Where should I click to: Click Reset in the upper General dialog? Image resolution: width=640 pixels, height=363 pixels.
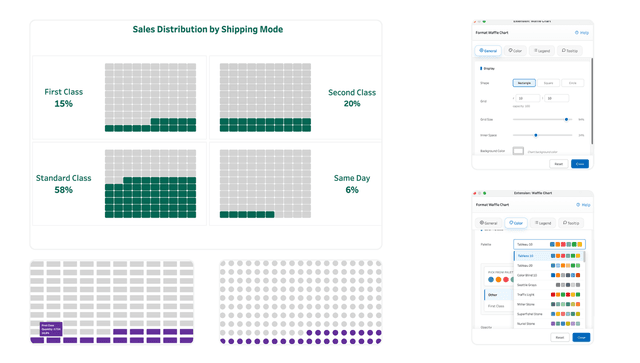coord(558,164)
